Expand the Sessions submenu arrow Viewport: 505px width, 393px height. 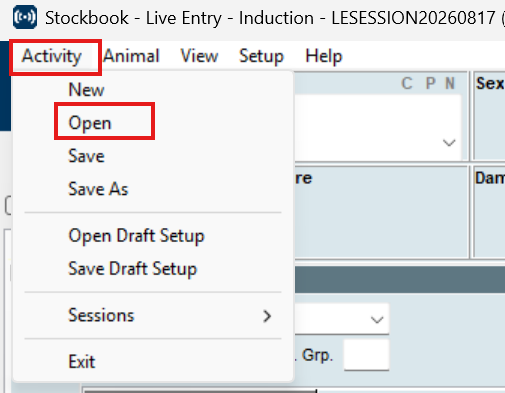pos(267,316)
